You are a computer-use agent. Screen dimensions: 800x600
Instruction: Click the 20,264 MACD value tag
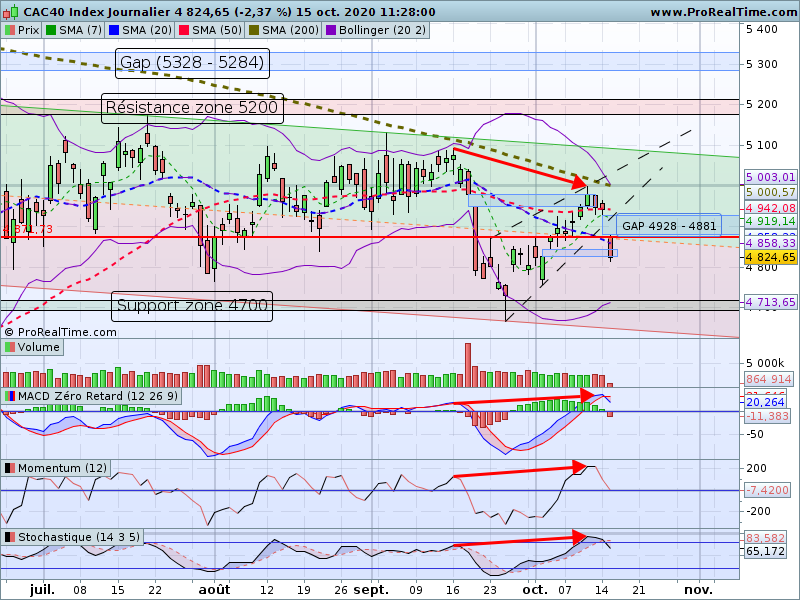point(765,402)
